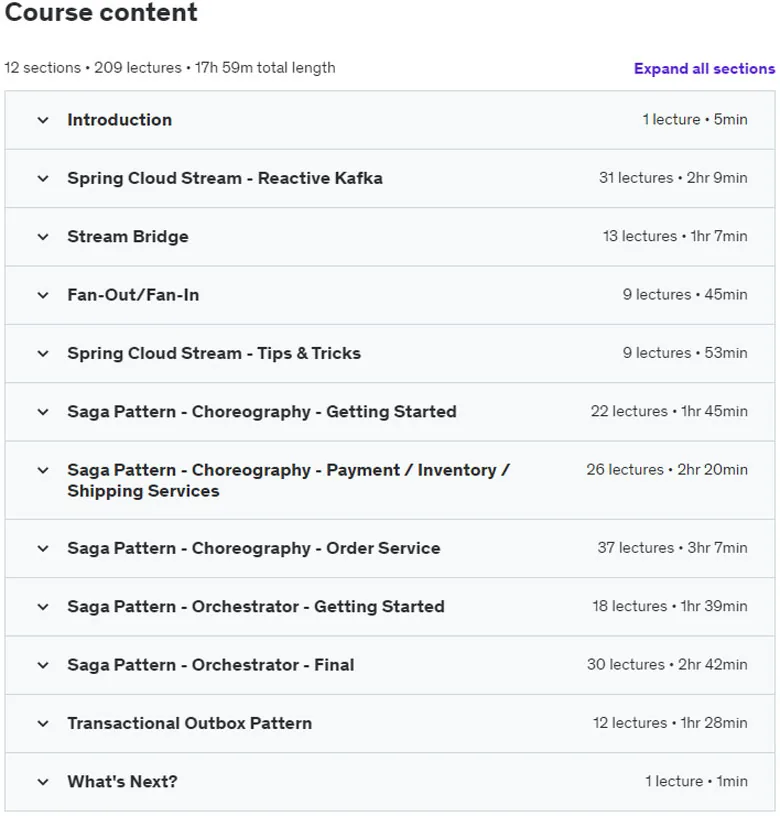Open the What's Next? section title
The image size is (780, 816).
(x=122, y=781)
